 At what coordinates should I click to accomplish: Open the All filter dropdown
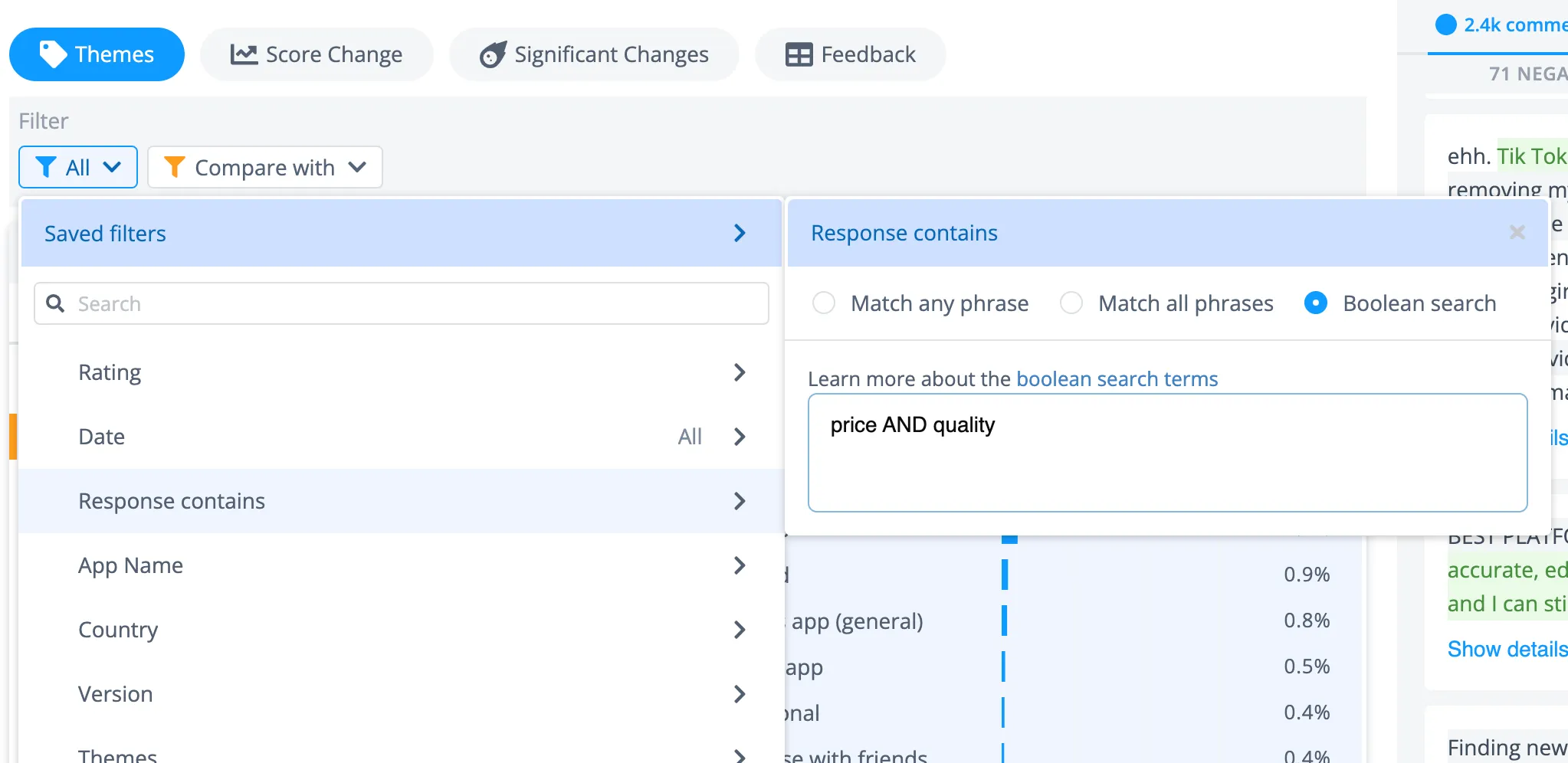pyautogui.click(x=78, y=167)
